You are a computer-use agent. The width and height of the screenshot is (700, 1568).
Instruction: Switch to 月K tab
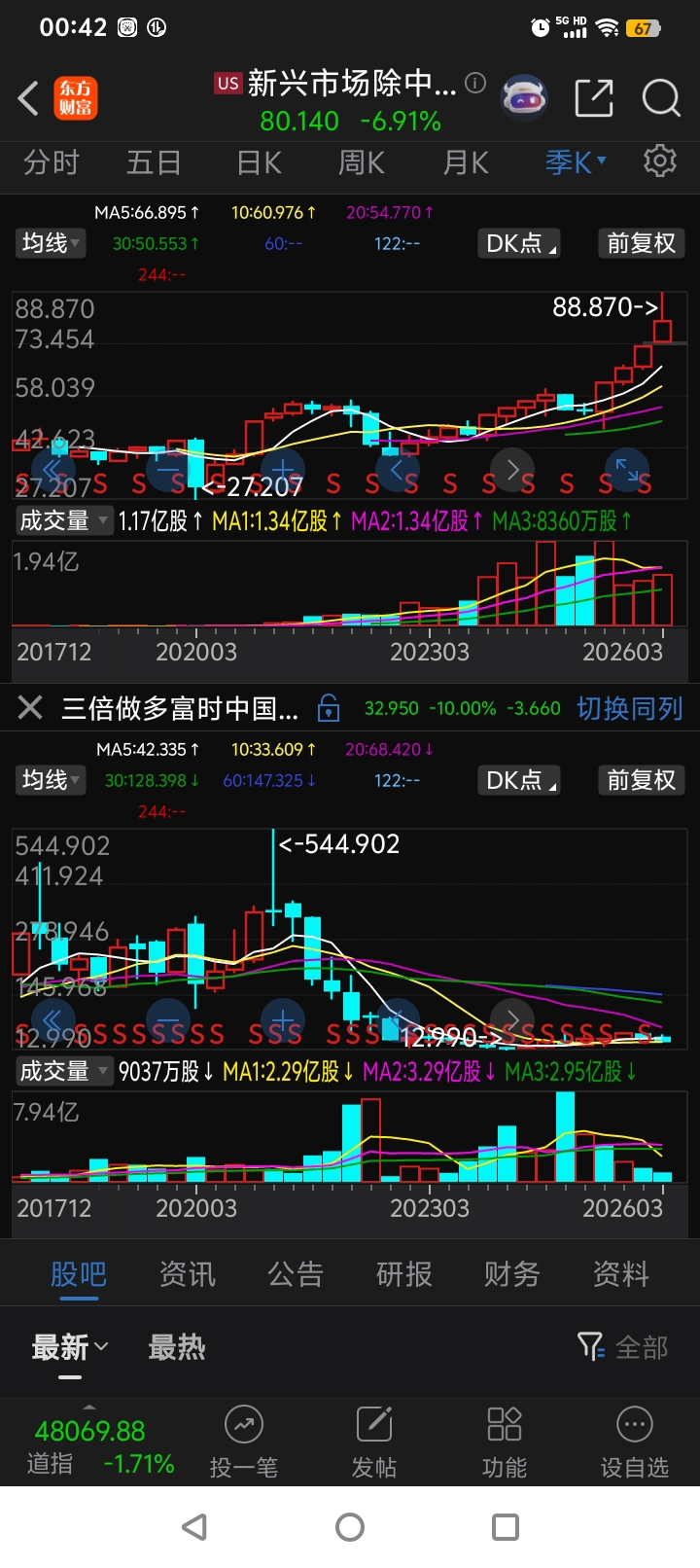point(466,162)
